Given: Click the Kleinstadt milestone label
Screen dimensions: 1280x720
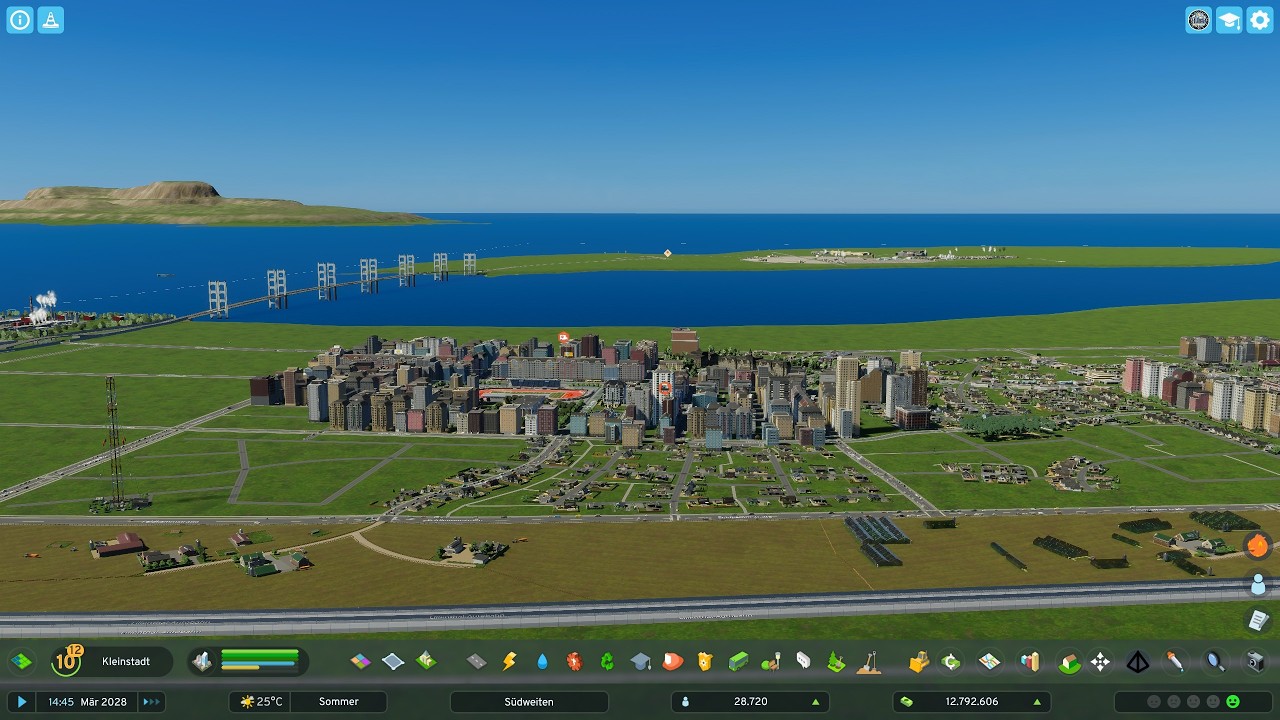Looking at the screenshot, I should point(126,661).
